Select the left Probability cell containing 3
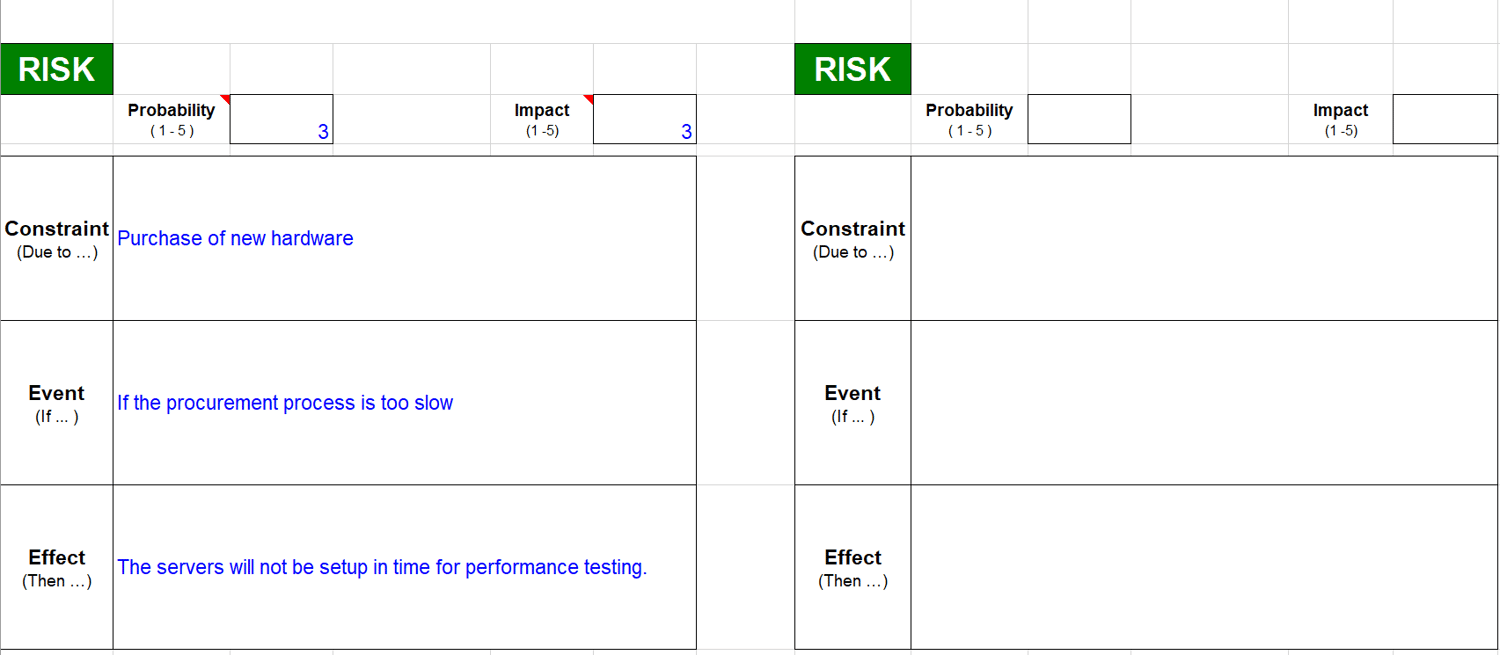The height and width of the screenshot is (655, 1500). (281, 119)
